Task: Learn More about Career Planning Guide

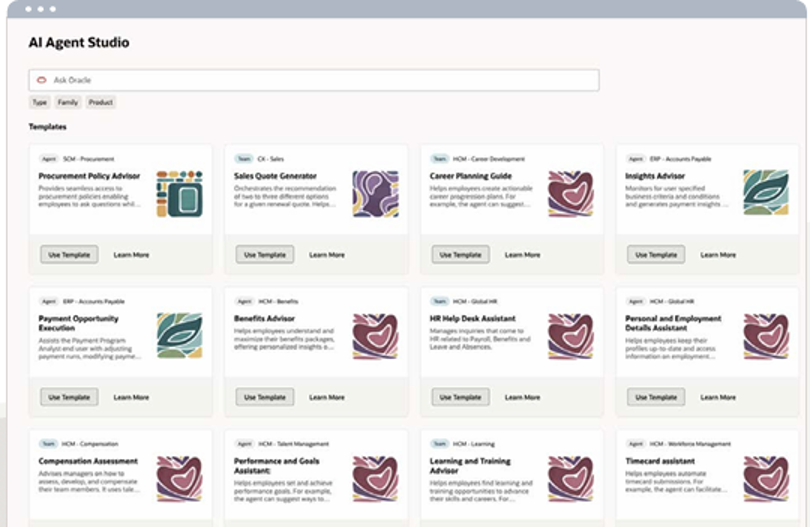Action: (x=522, y=255)
